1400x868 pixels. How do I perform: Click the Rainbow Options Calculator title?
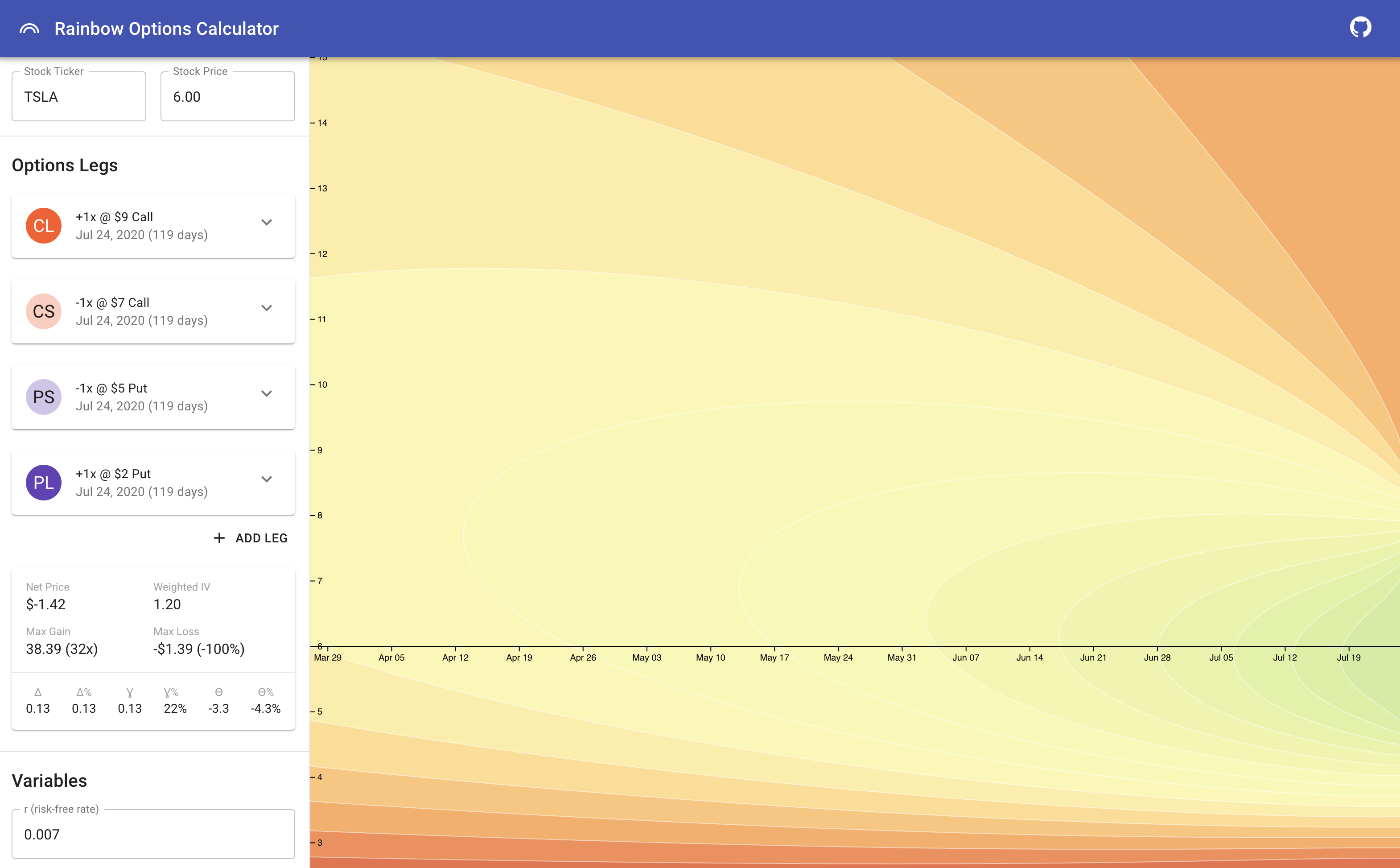pos(166,28)
